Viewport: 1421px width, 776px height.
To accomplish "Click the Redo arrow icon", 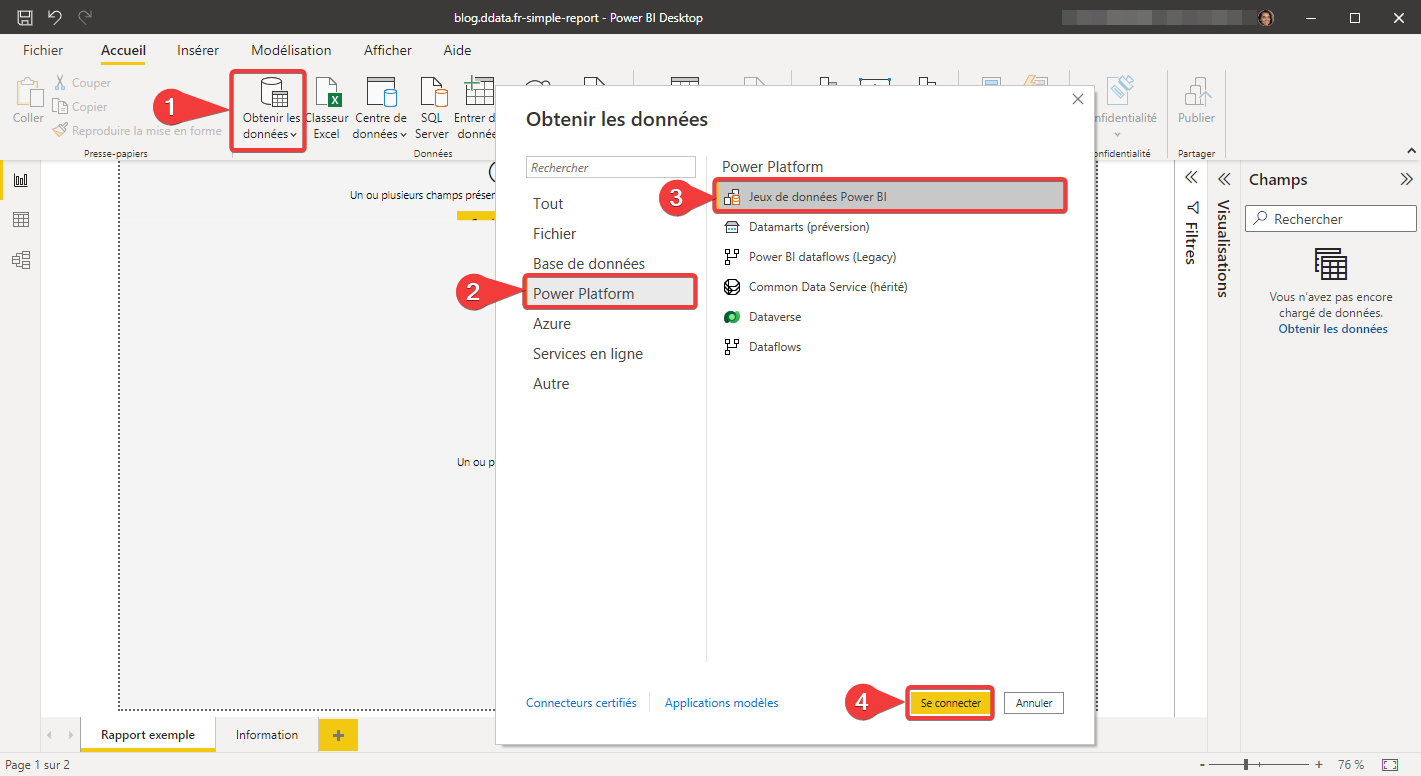I will click(x=85, y=17).
